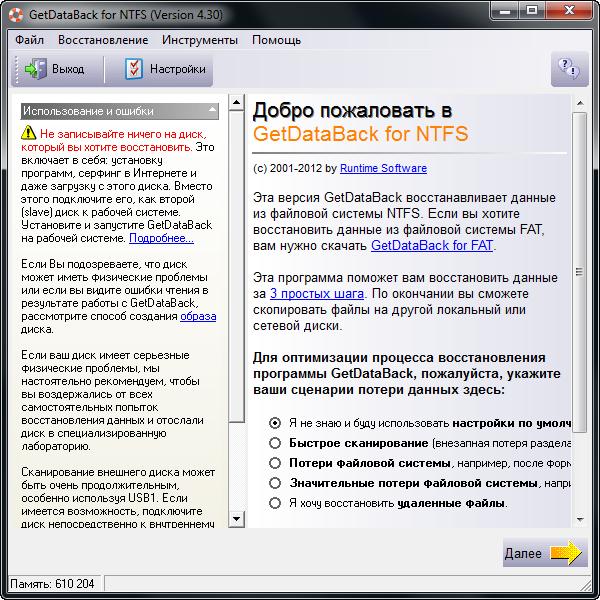Open the Runtime Software link
This screenshot has width=600, height=600.
pos(383,168)
